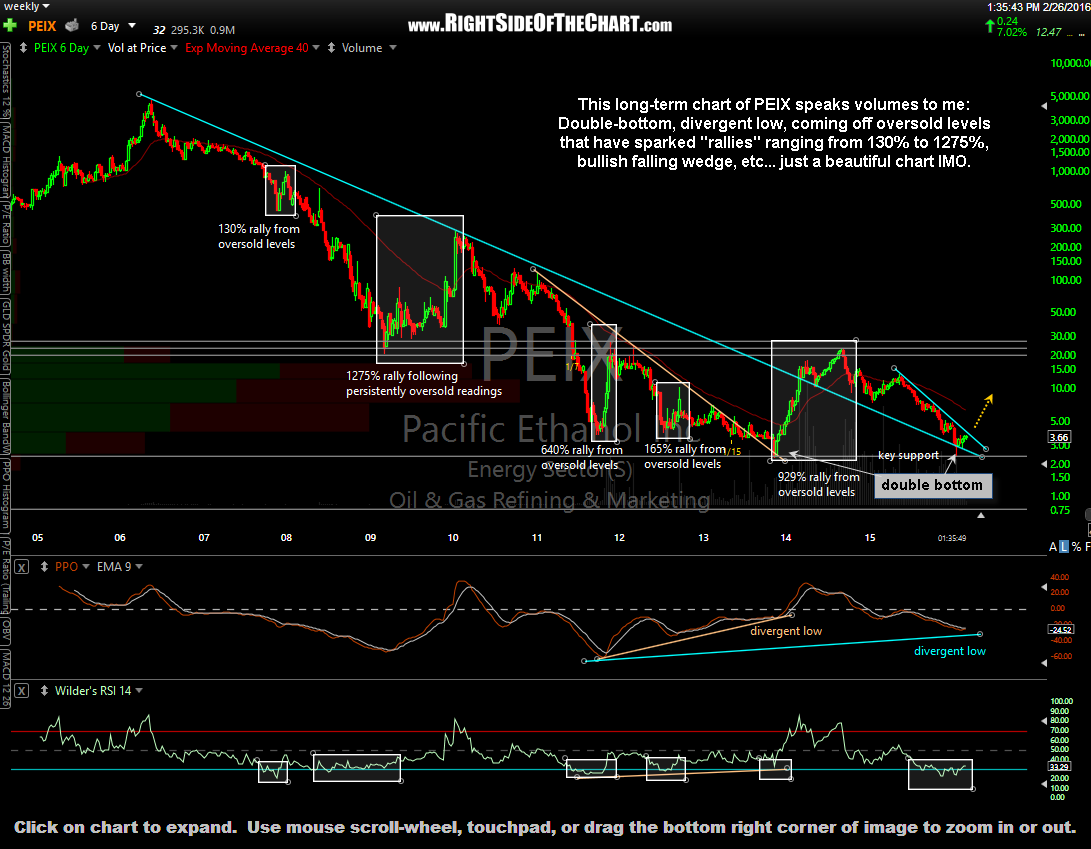Close the Wilder's RSI panel with its X
The image size is (1091, 849).
(22, 690)
